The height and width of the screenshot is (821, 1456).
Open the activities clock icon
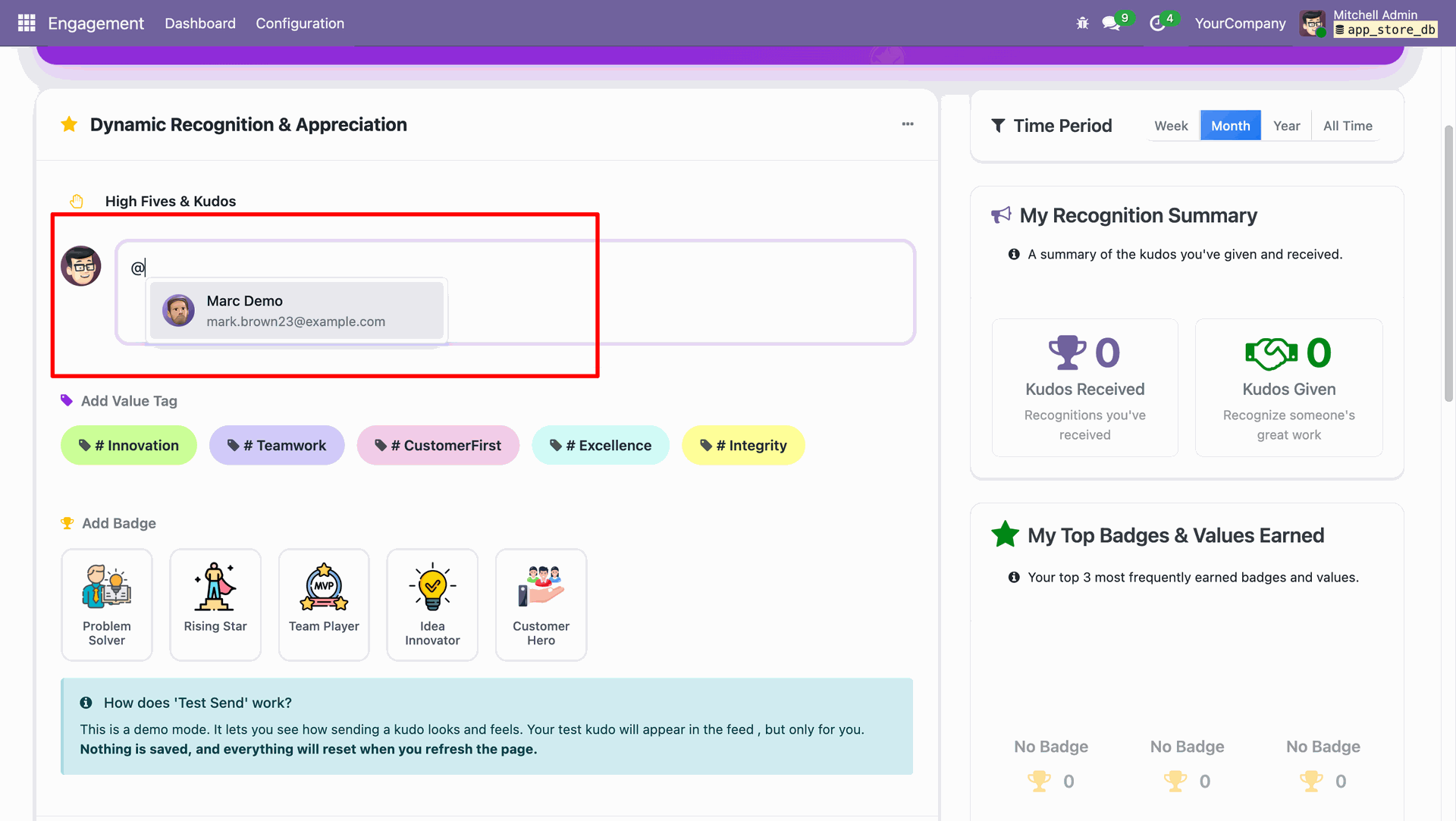pyautogui.click(x=1157, y=24)
